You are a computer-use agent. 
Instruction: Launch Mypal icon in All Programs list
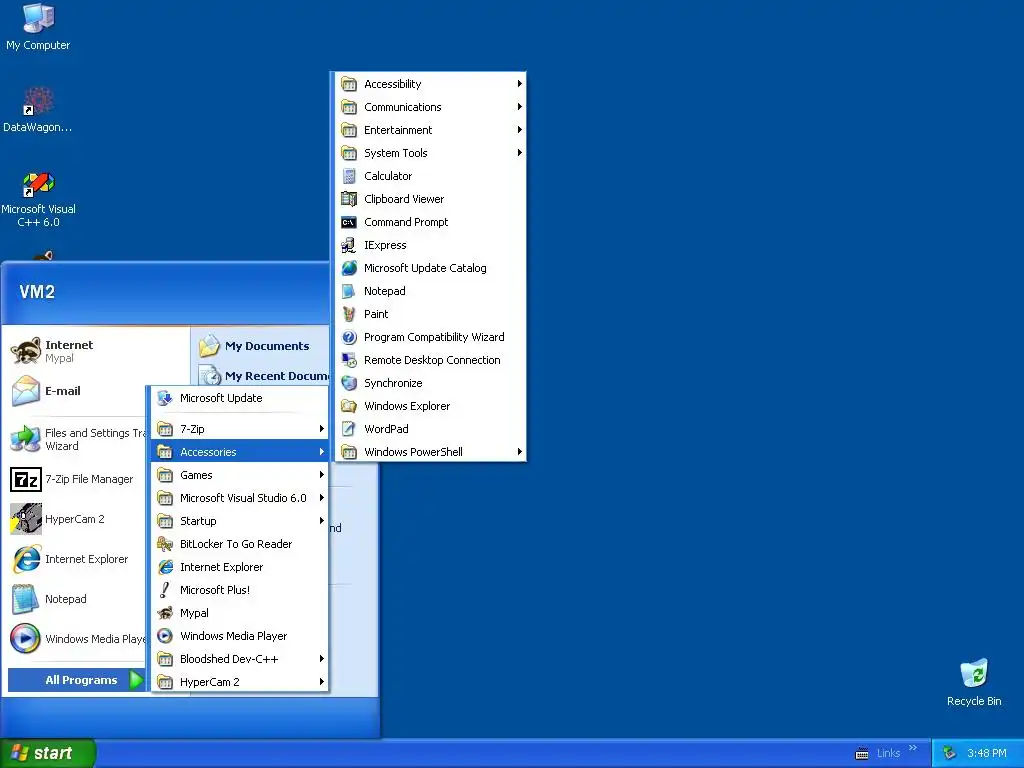point(165,613)
